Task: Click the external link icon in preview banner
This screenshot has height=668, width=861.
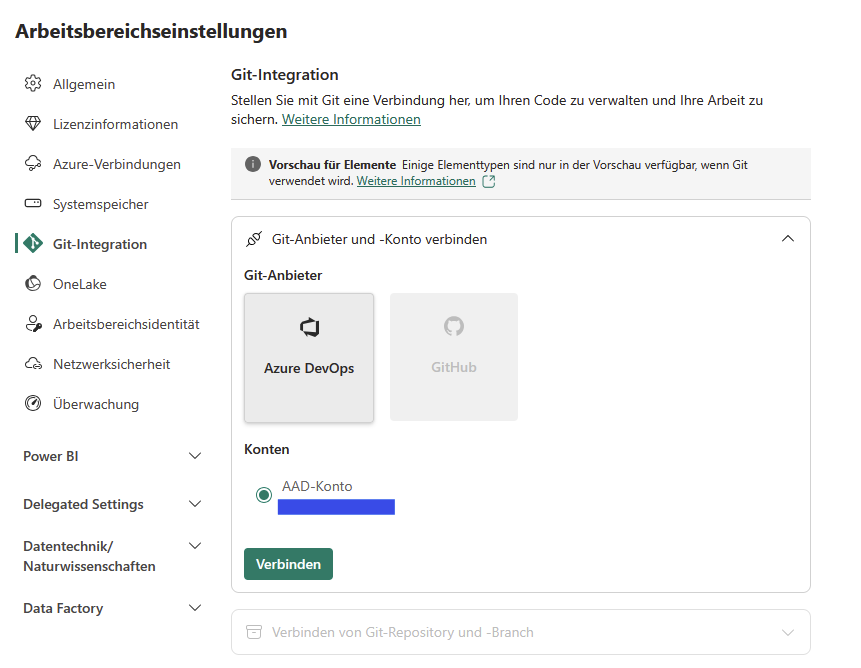Action: (489, 181)
